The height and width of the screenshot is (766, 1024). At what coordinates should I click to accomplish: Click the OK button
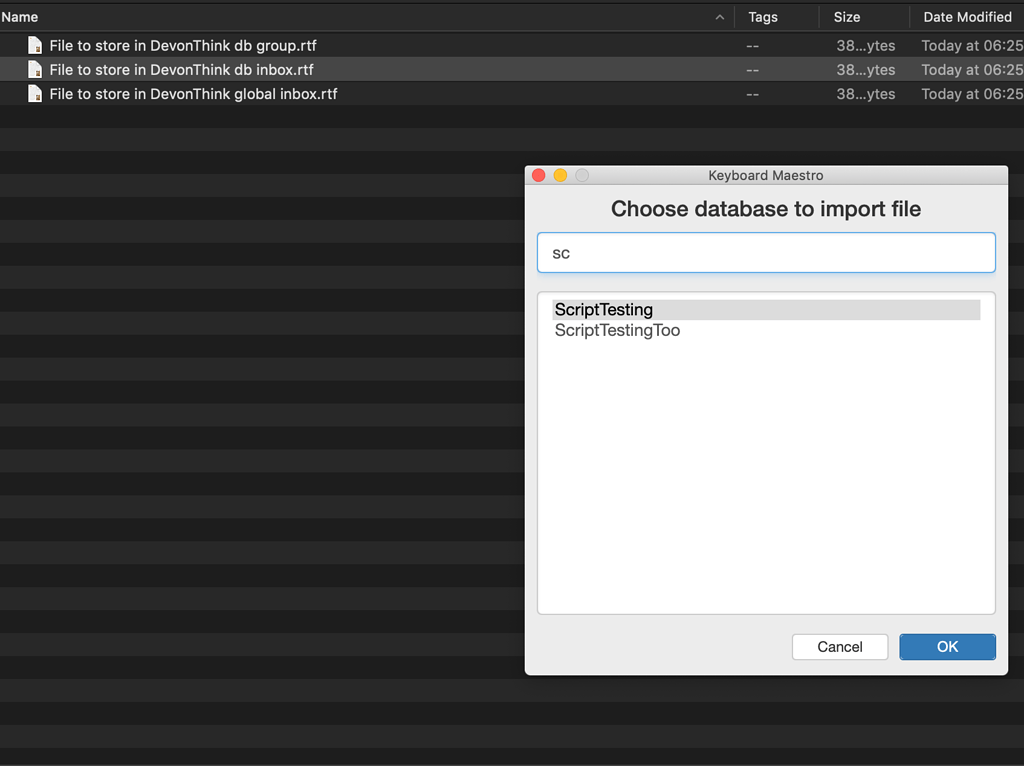(947, 646)
